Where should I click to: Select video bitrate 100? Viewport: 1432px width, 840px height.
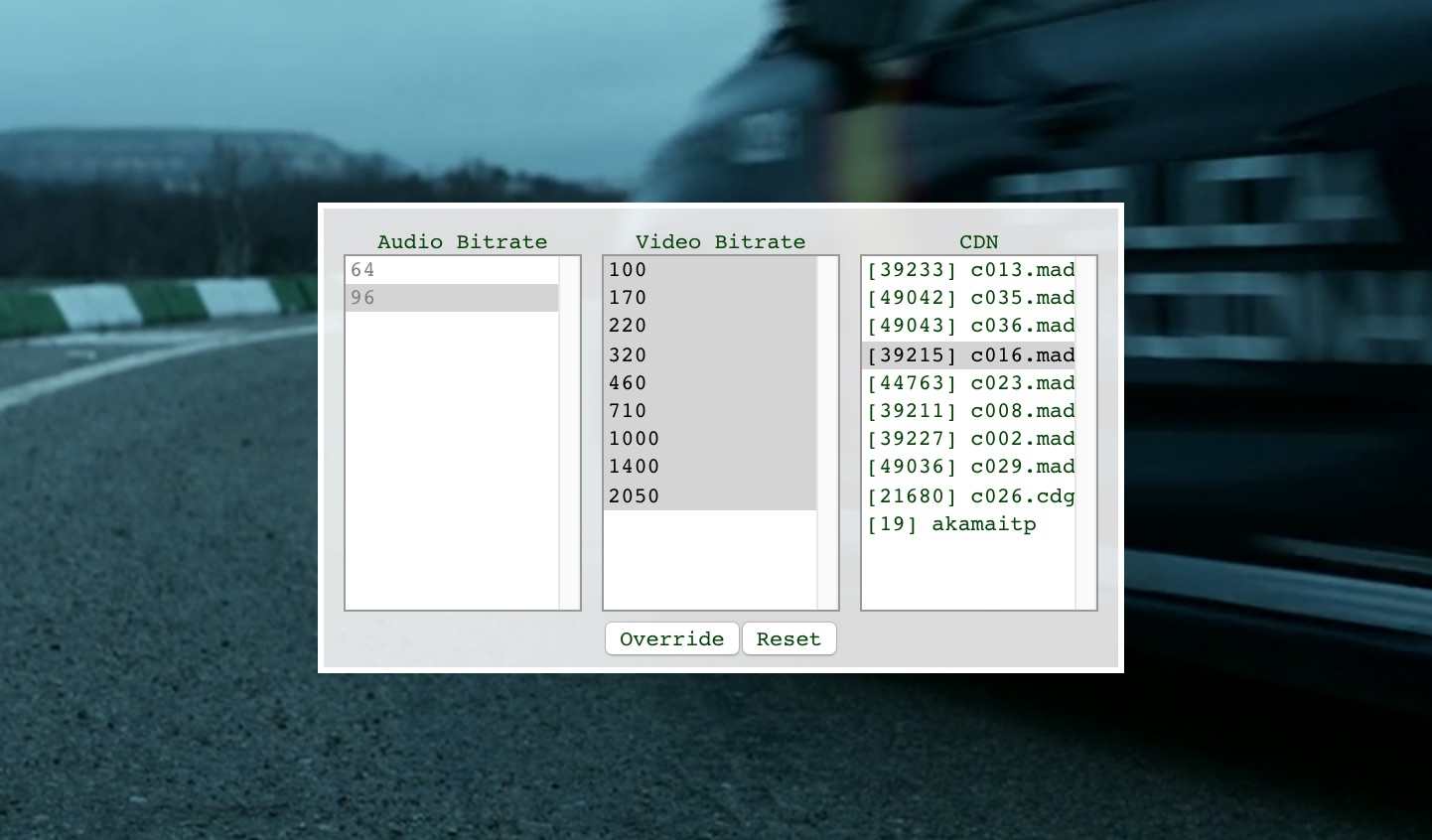[710, 270]
